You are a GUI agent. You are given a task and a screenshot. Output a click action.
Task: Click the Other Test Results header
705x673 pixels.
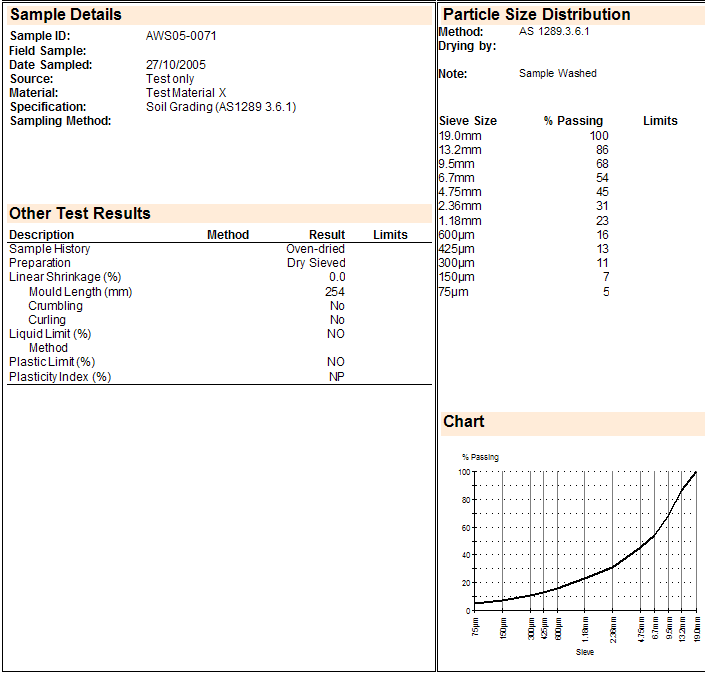pos(80,213)
